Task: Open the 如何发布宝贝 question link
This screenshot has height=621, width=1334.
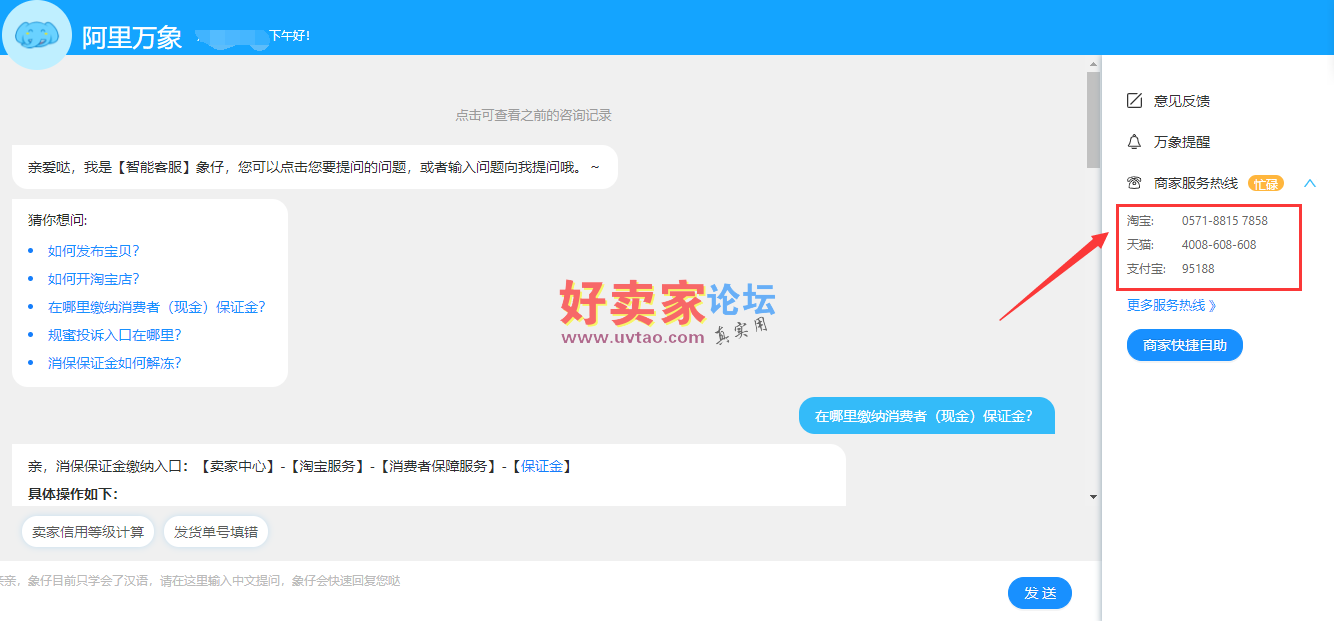Action: coord(93,251)
